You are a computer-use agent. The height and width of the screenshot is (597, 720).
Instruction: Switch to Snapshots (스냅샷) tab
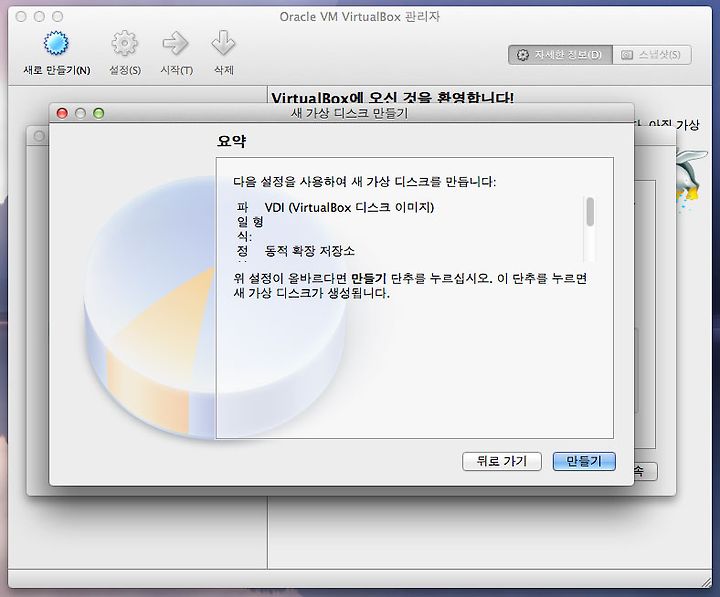(x=652, y=55)
